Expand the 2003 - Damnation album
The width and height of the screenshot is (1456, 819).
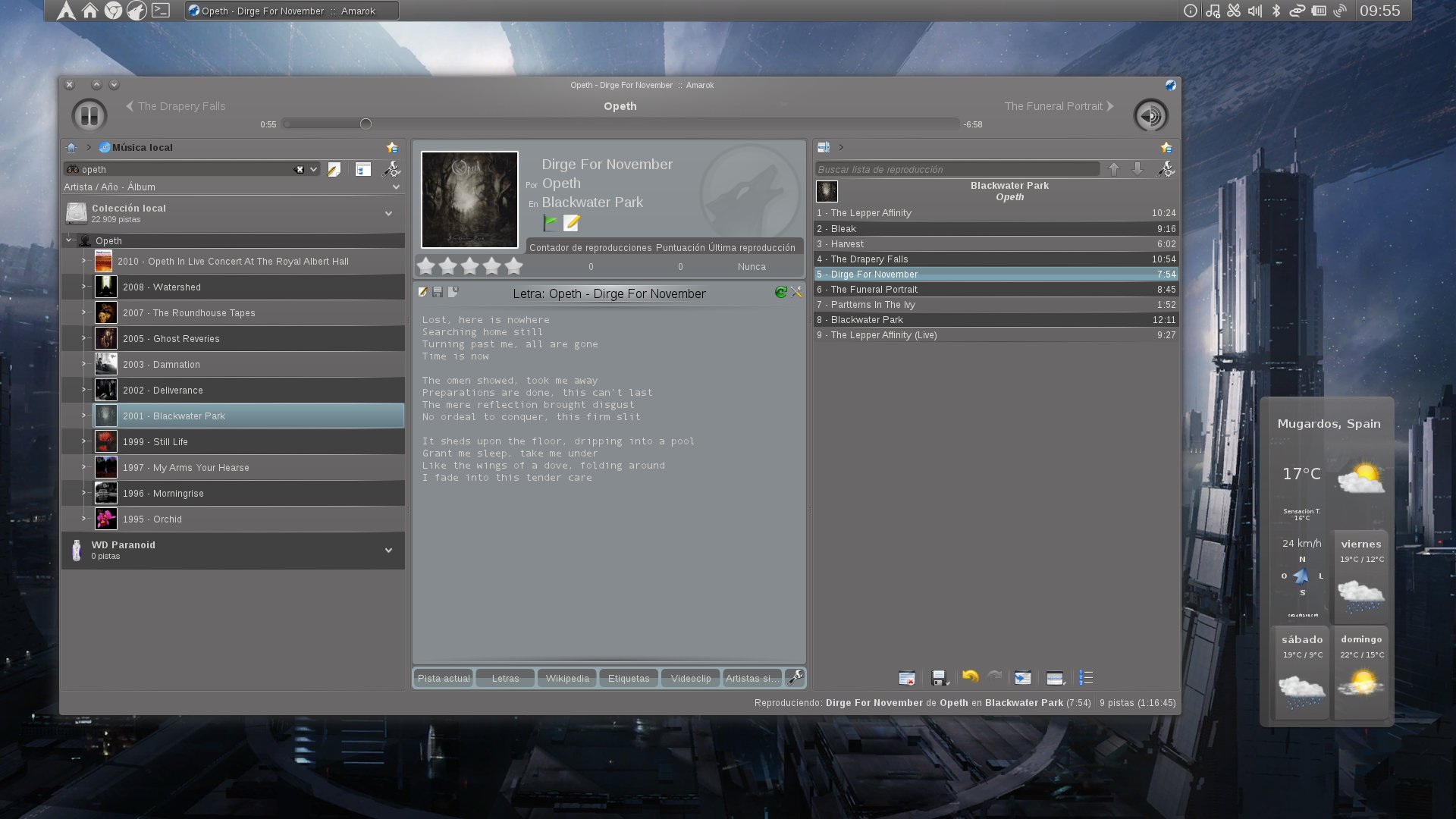pyautogui.click(x=83, y=364)
